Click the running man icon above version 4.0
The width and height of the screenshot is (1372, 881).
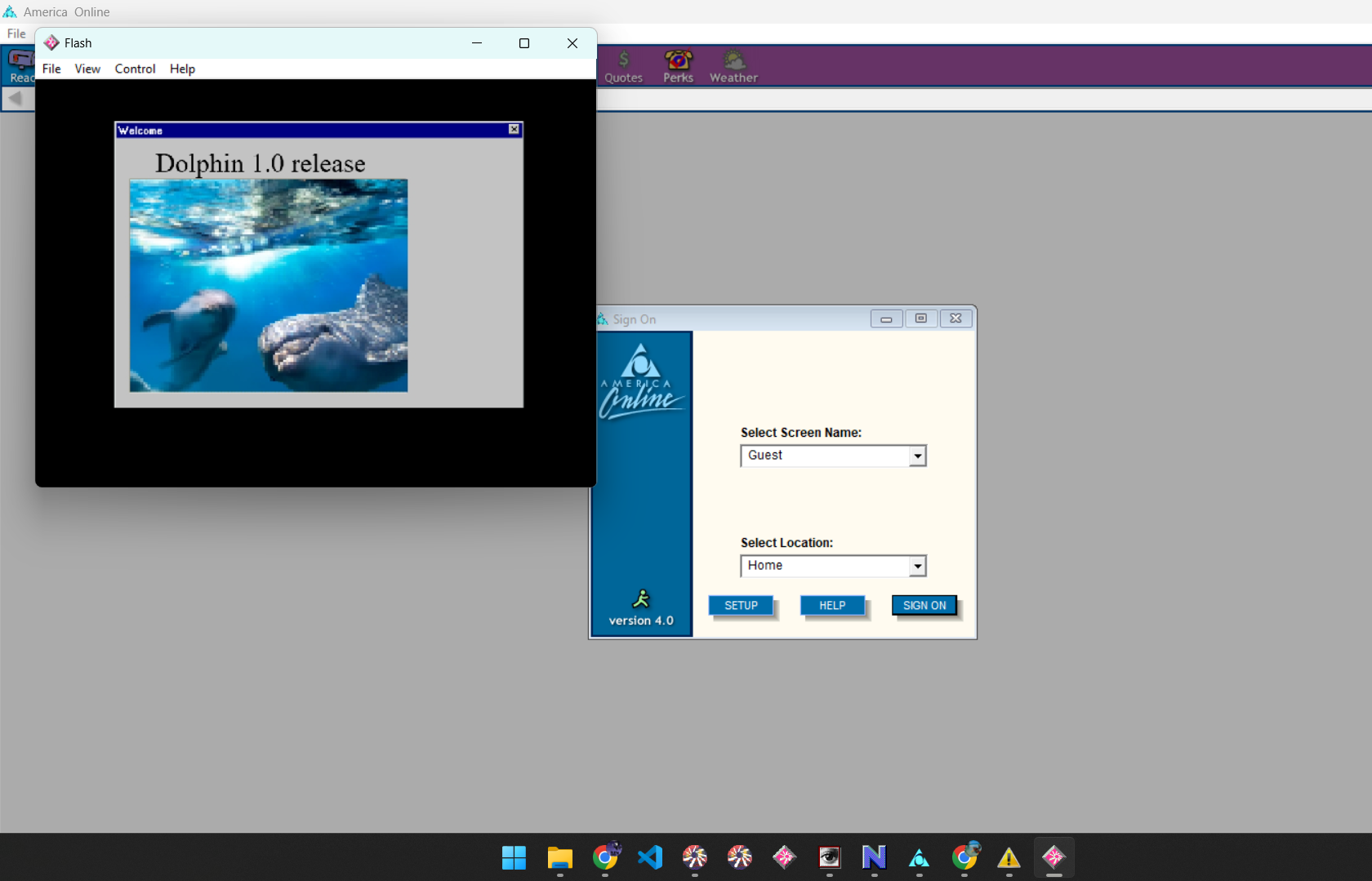point(641,598)
